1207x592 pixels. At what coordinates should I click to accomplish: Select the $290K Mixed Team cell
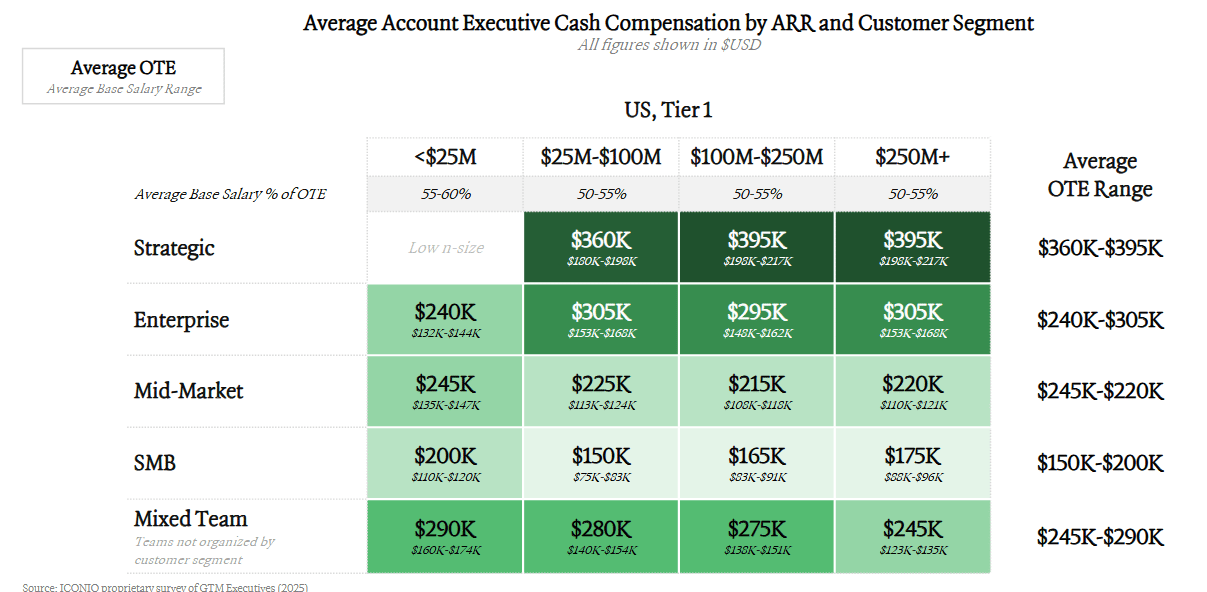445,536
